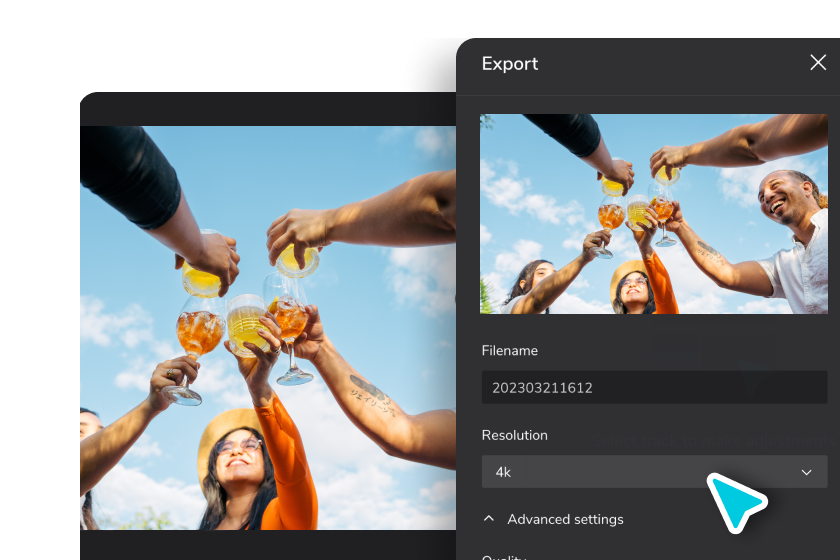The height and width of the screenshot is (560, 840).
Task: Click the Export dialog title
Action: (x=509, y=64)
